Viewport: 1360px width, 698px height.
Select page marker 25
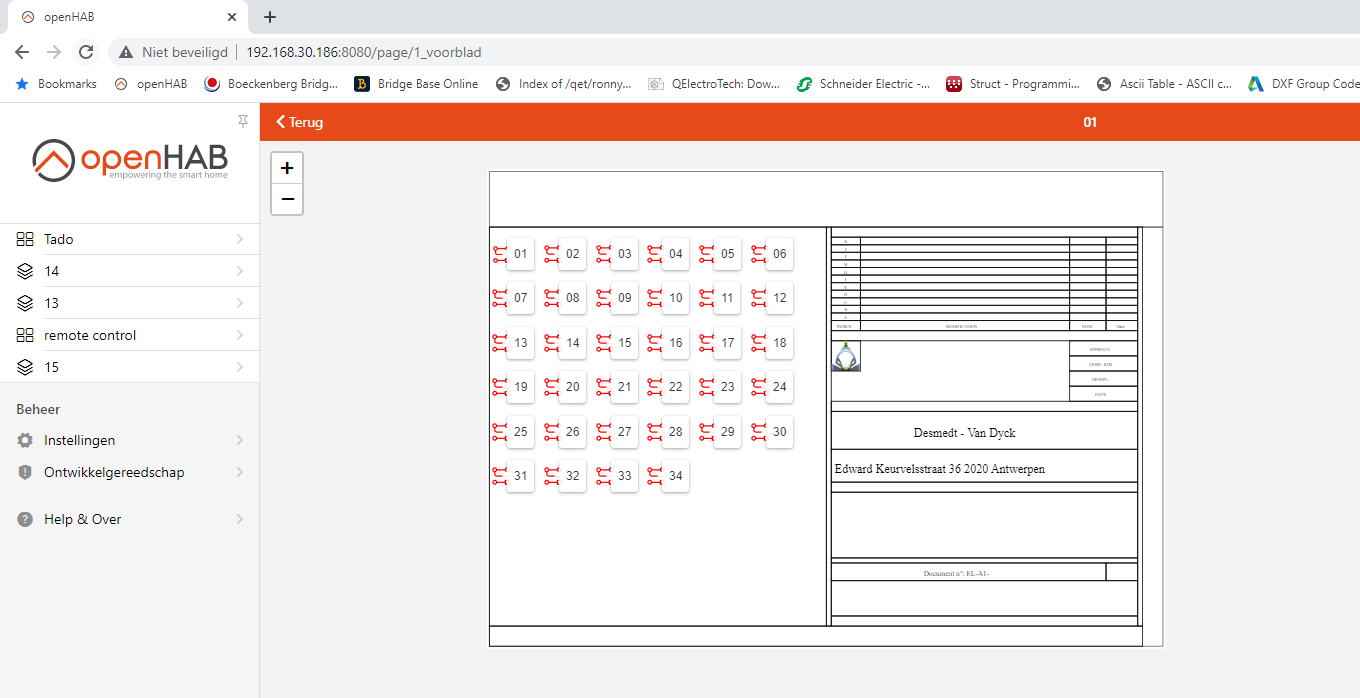click(x=520, y=432)
